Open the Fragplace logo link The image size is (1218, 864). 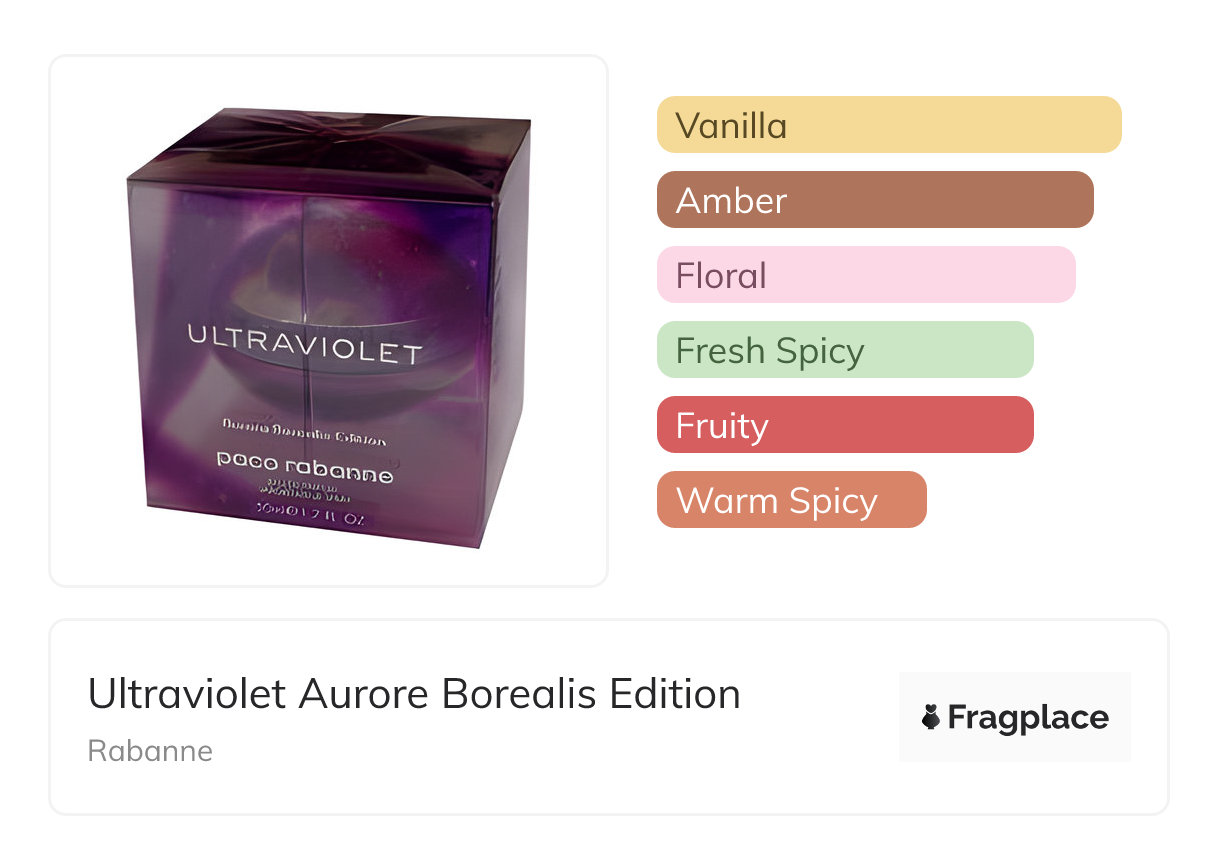click(x=1015, y=717)
